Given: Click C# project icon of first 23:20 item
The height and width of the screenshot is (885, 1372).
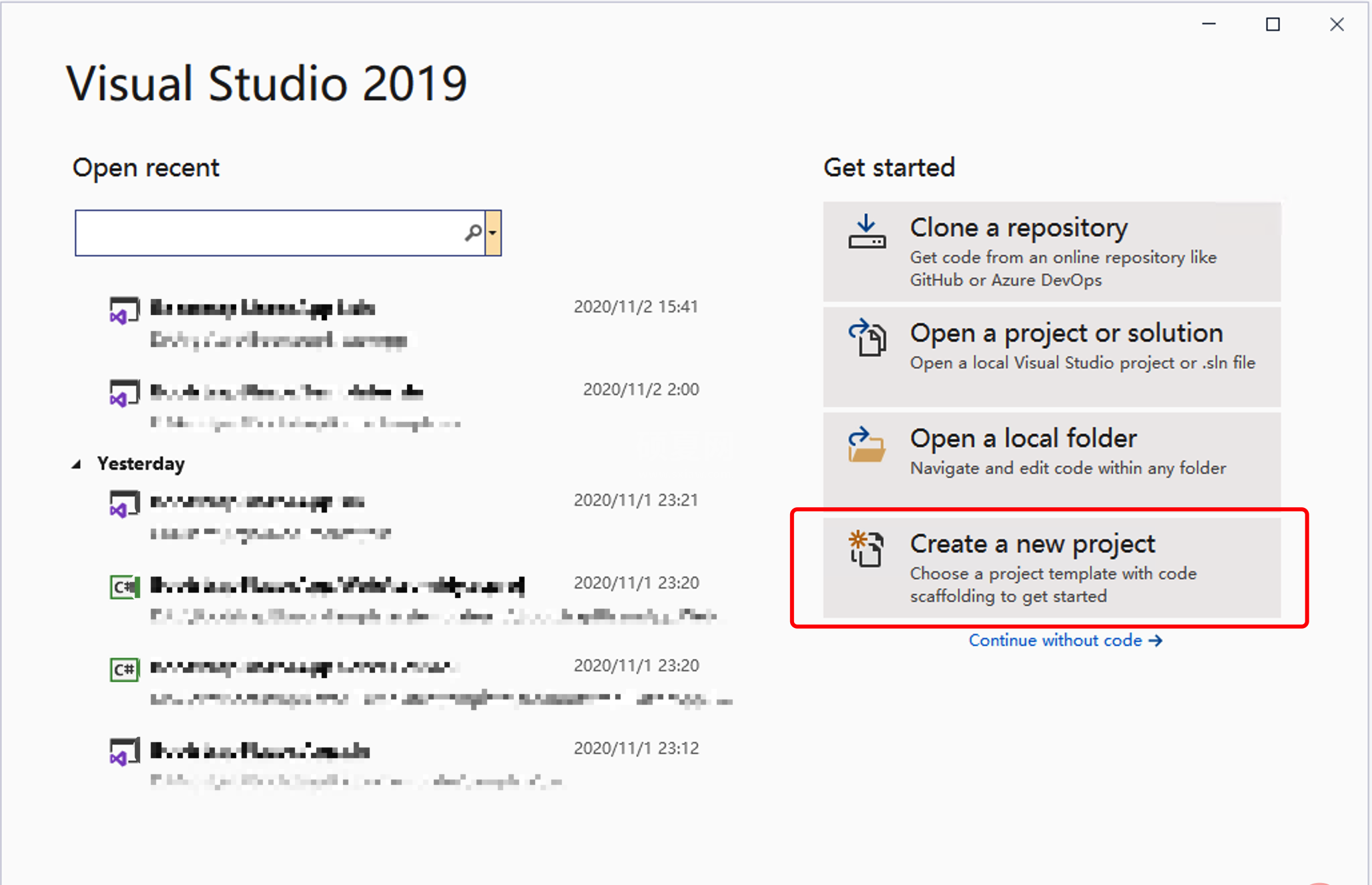Looking at the screenshot, I should click(x=124, y=587).
